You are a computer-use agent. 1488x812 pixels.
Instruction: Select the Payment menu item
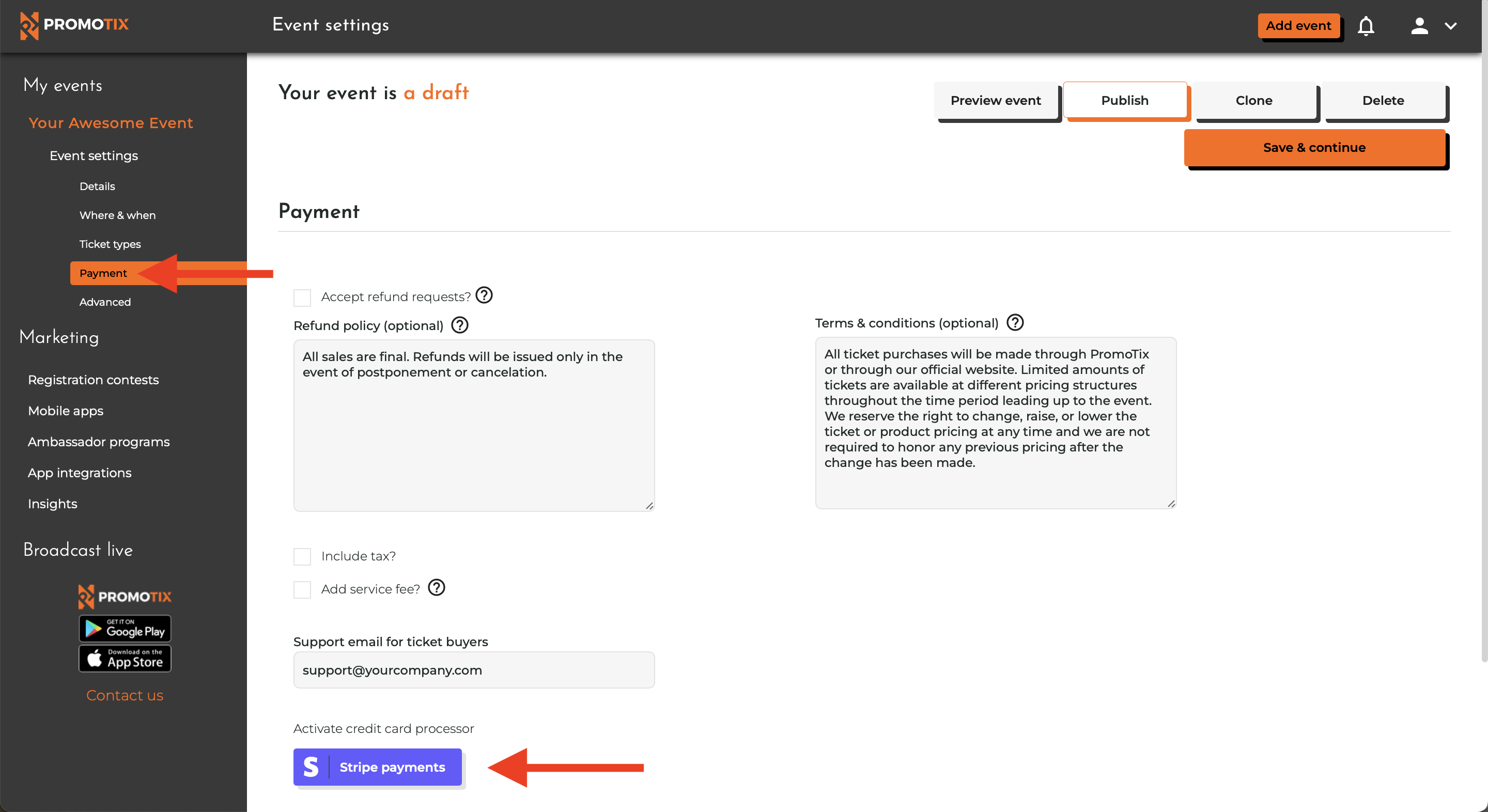tap(103, 273)
